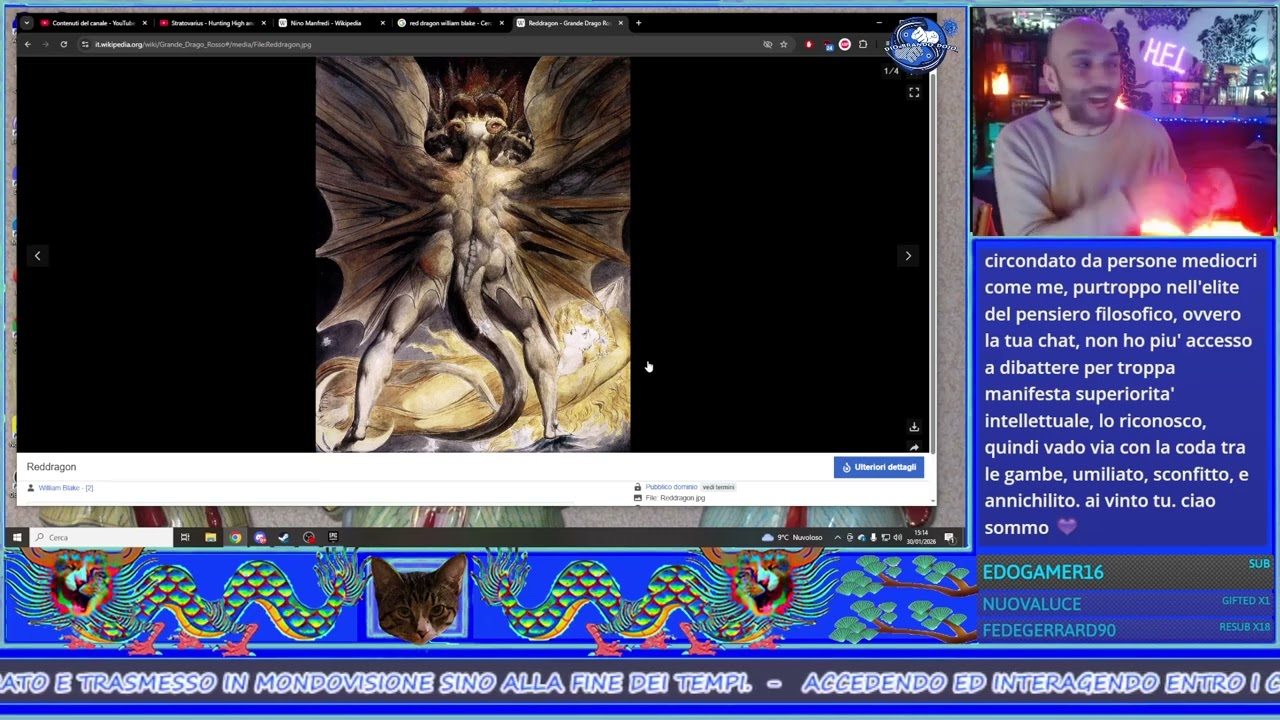The width and height of the screenshot is (1280, 720).
Task: Enter fullscreen in the media viewer
Action: (x=914, y=92)
